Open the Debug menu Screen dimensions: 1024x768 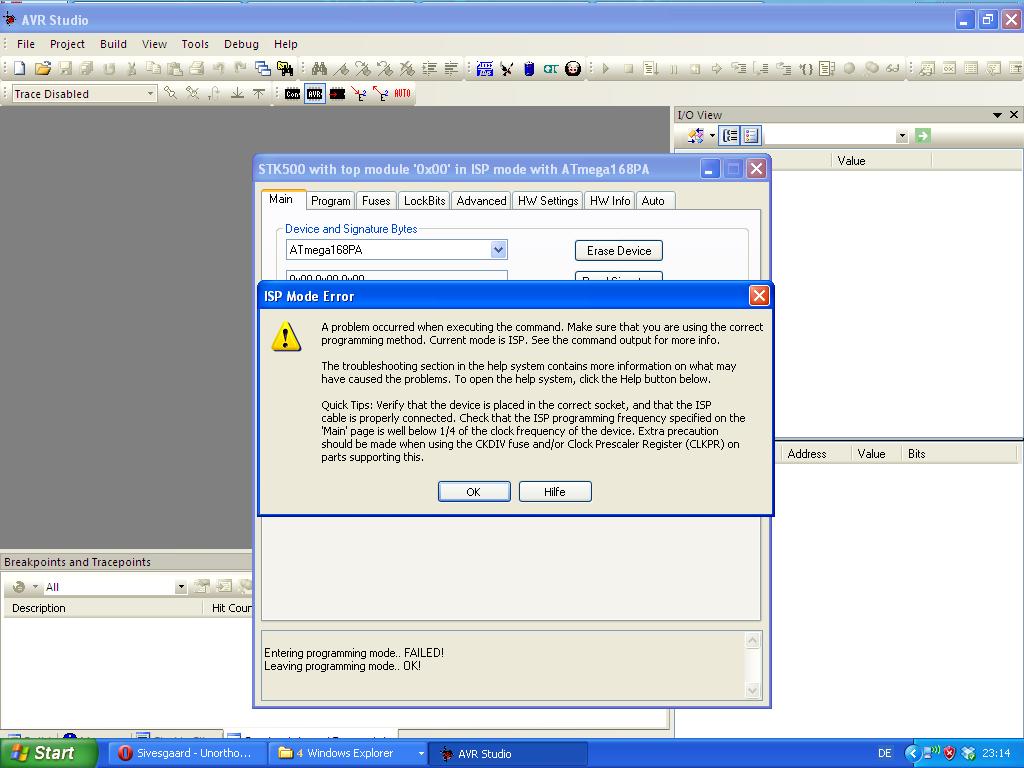(241, 44)
